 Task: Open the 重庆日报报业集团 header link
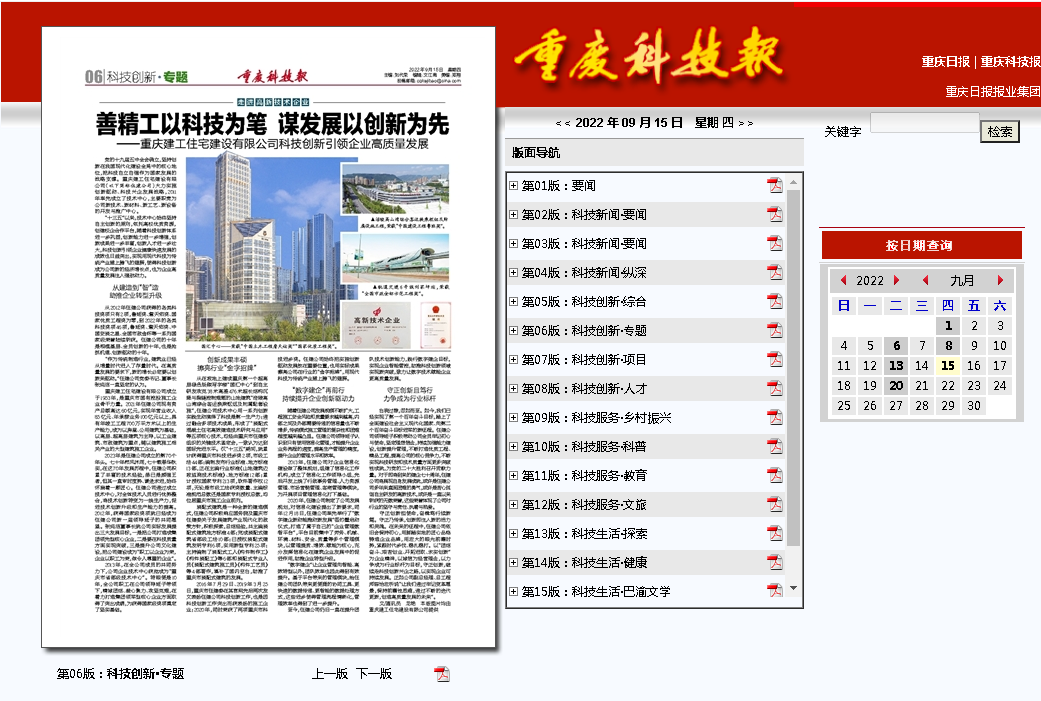993,92
